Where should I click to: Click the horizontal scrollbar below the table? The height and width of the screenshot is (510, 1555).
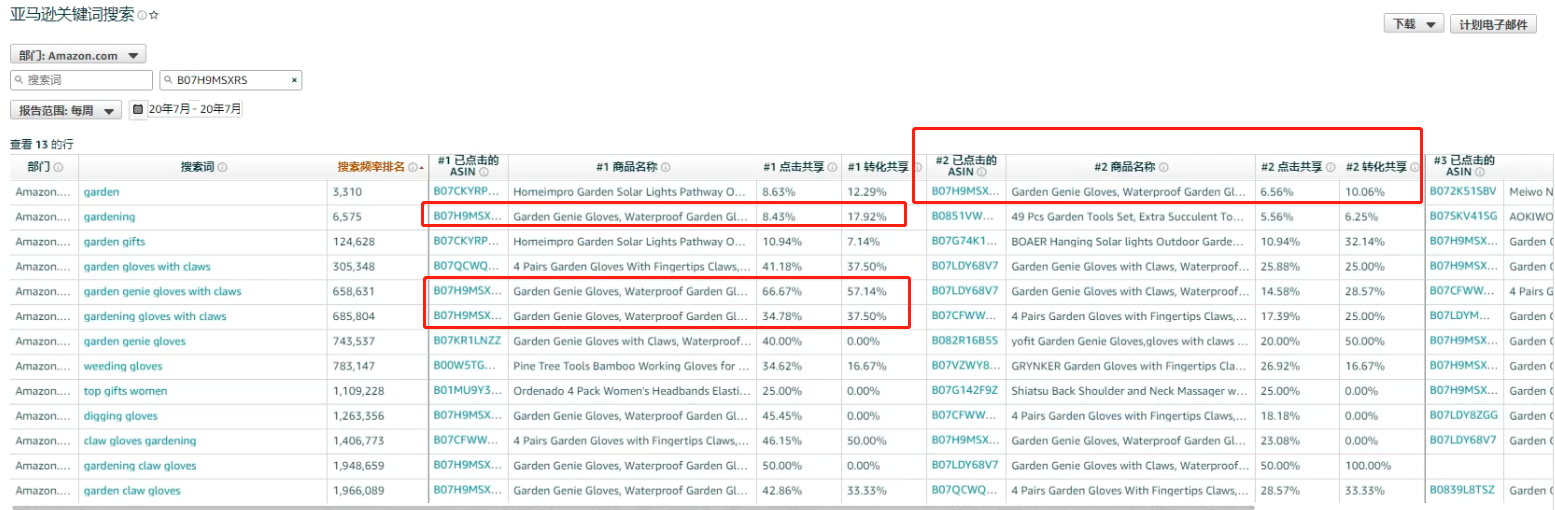[400, 507]
